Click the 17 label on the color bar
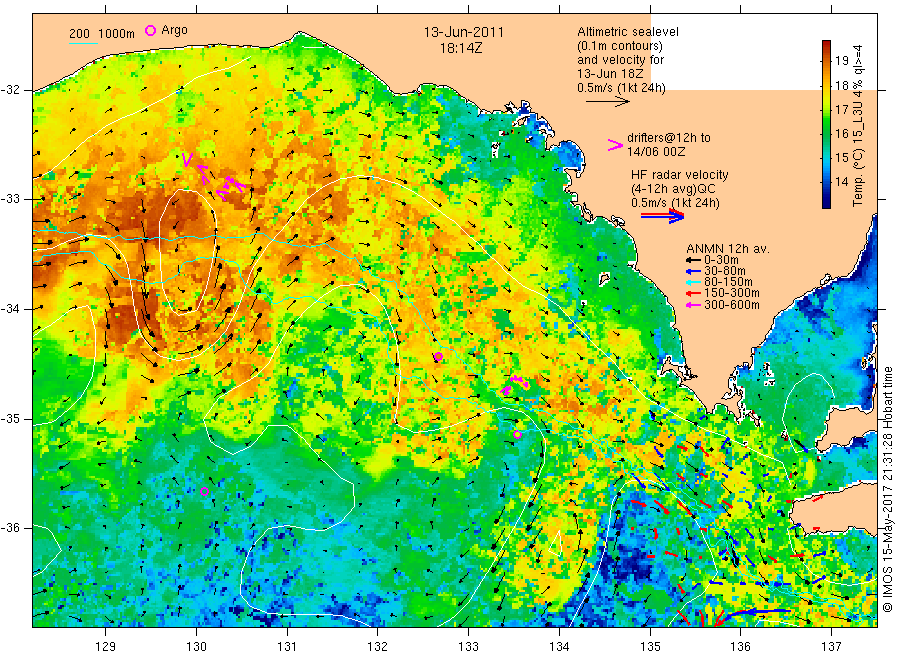The height and width of the screenshot is (660, 900). [841, 109]
